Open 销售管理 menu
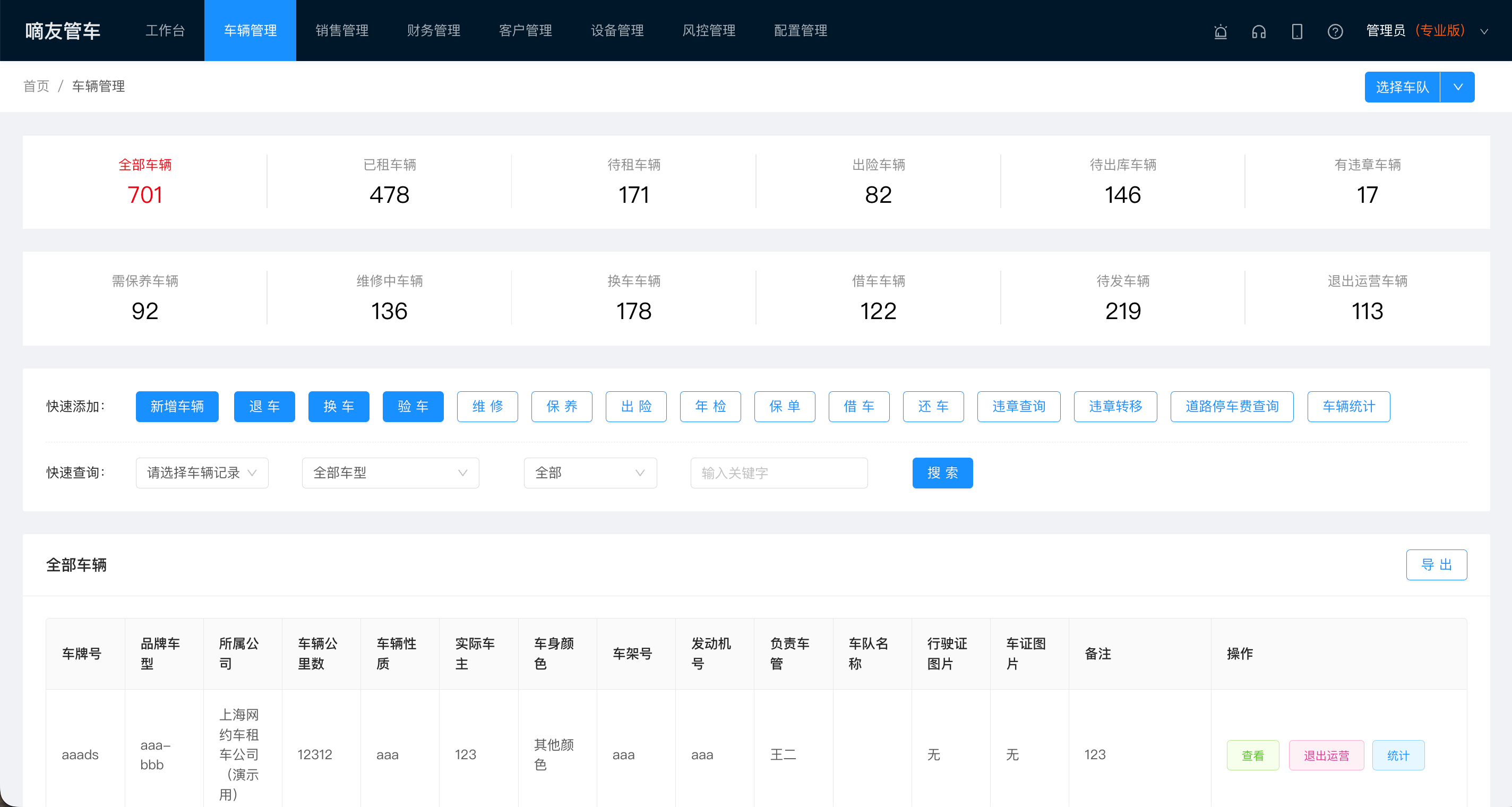1512x807 pixels. pos(341,30)
